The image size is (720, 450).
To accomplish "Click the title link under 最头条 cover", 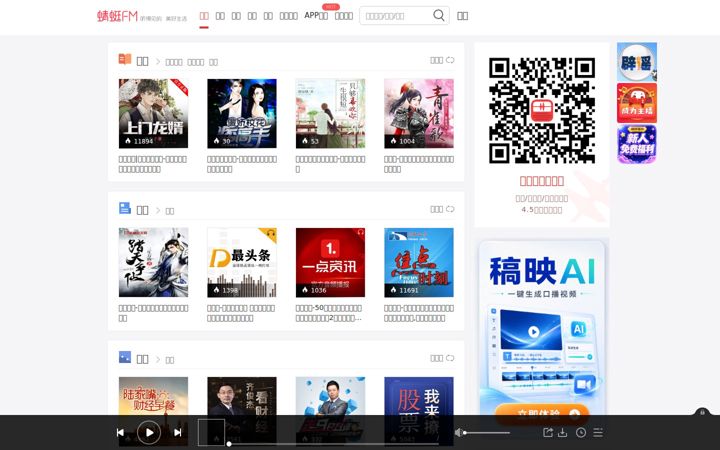I will pos(241,313).
